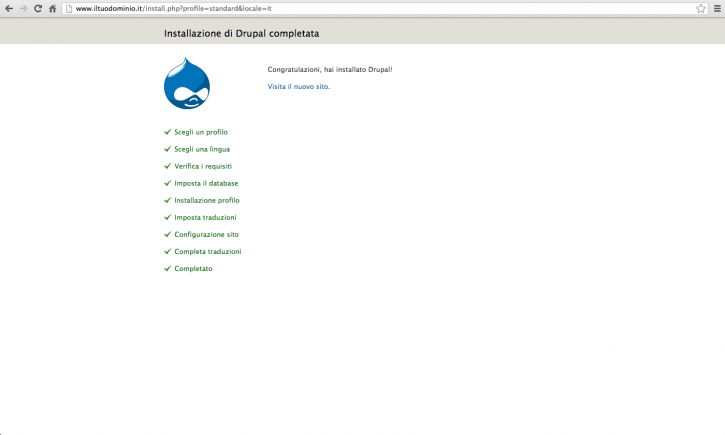The height and width of the screenshot is (435, 725).
Task: Go back with the browser back arrow
Action: click(8, 8)
